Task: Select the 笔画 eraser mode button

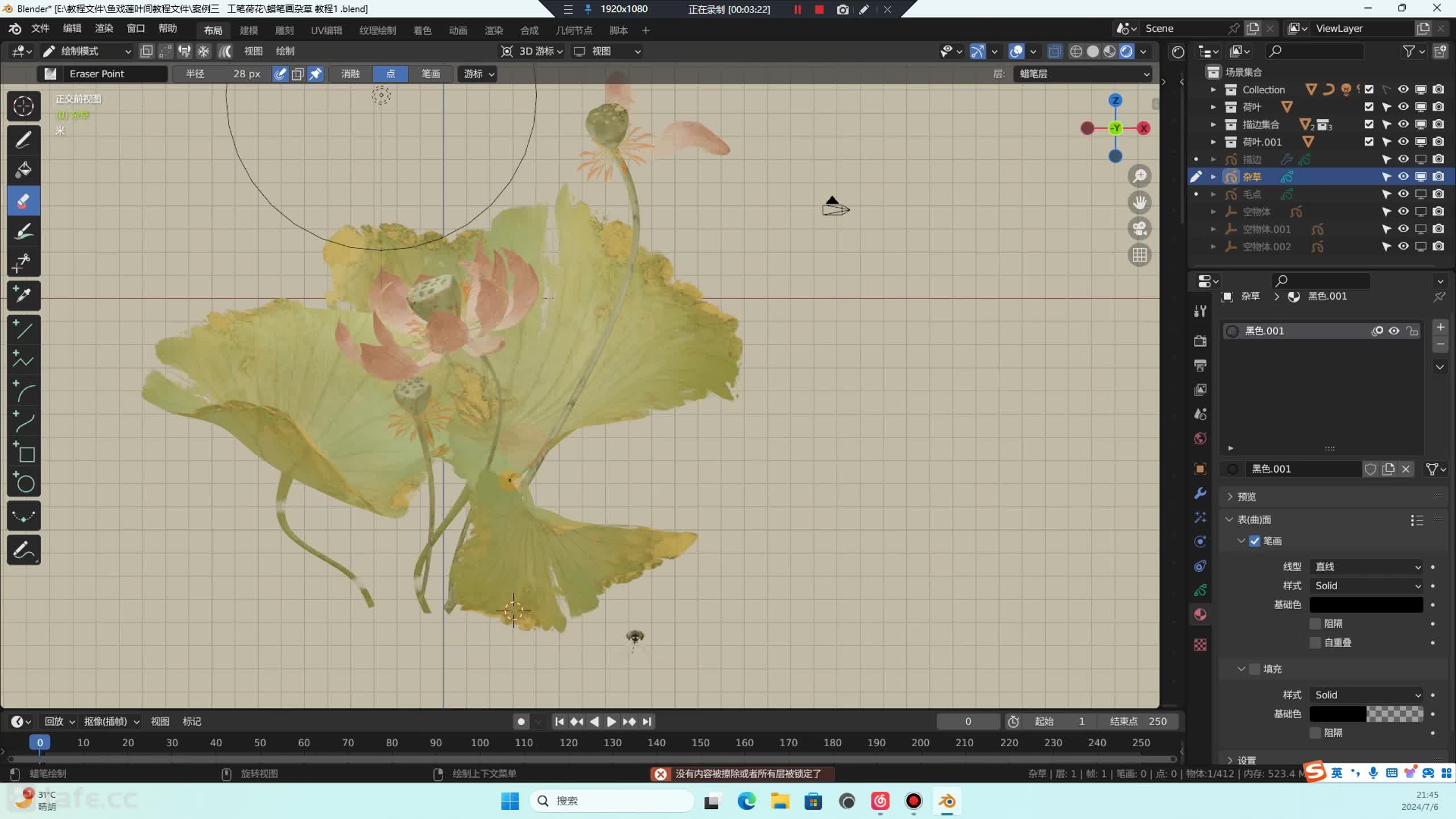Action: click(431, 74)
